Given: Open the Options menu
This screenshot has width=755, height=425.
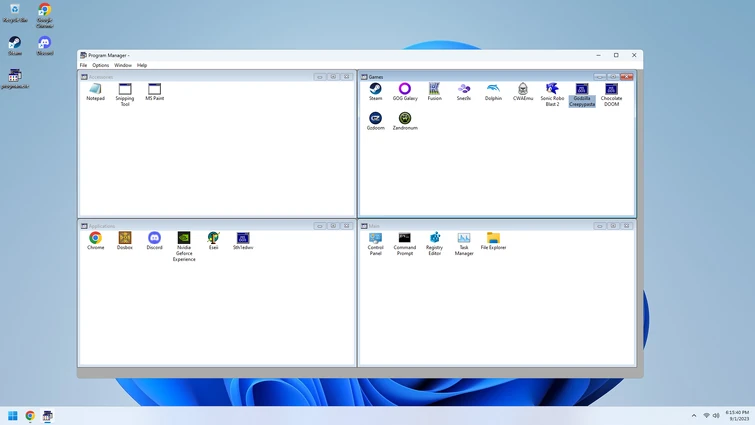Looking at the screenshot, I should coord(101,65).
